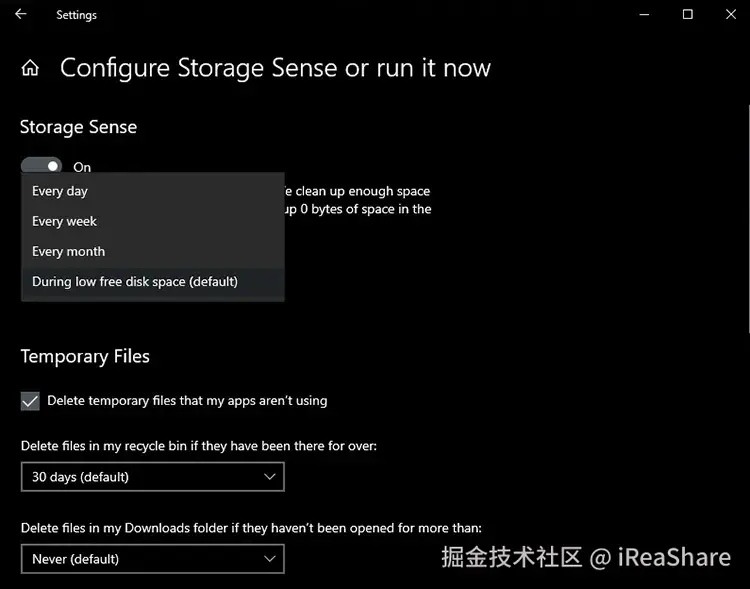750x589 pixels.
Task: Close the Settings window
Action: (732, 14)
